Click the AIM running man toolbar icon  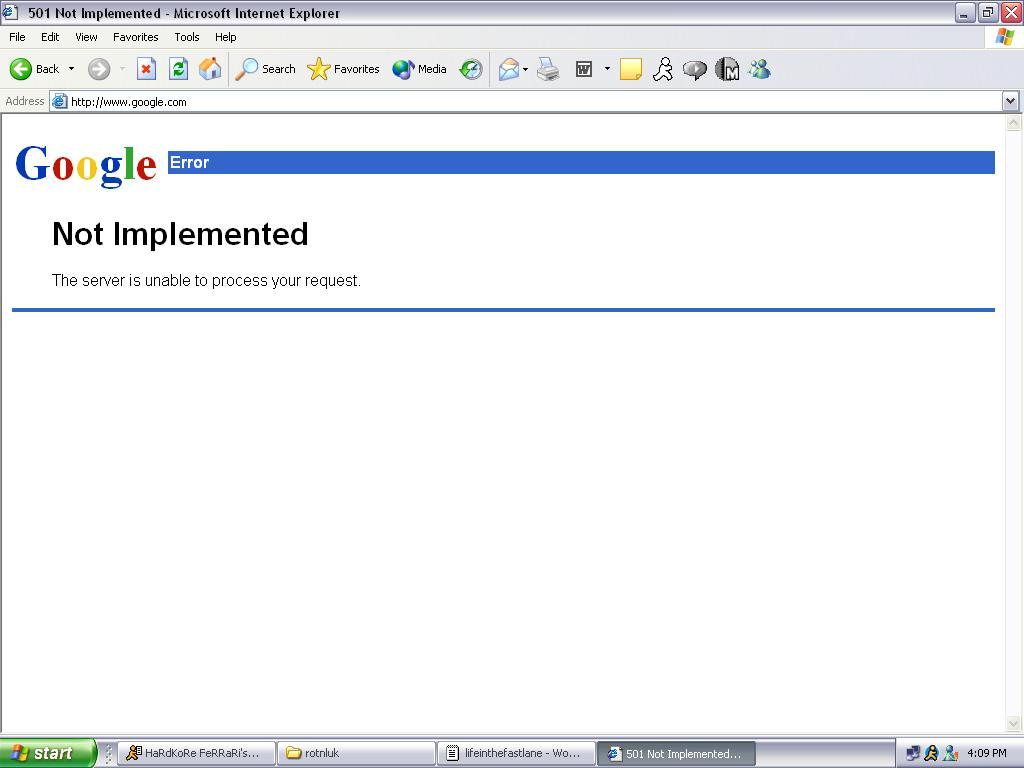tap(663, 69)
